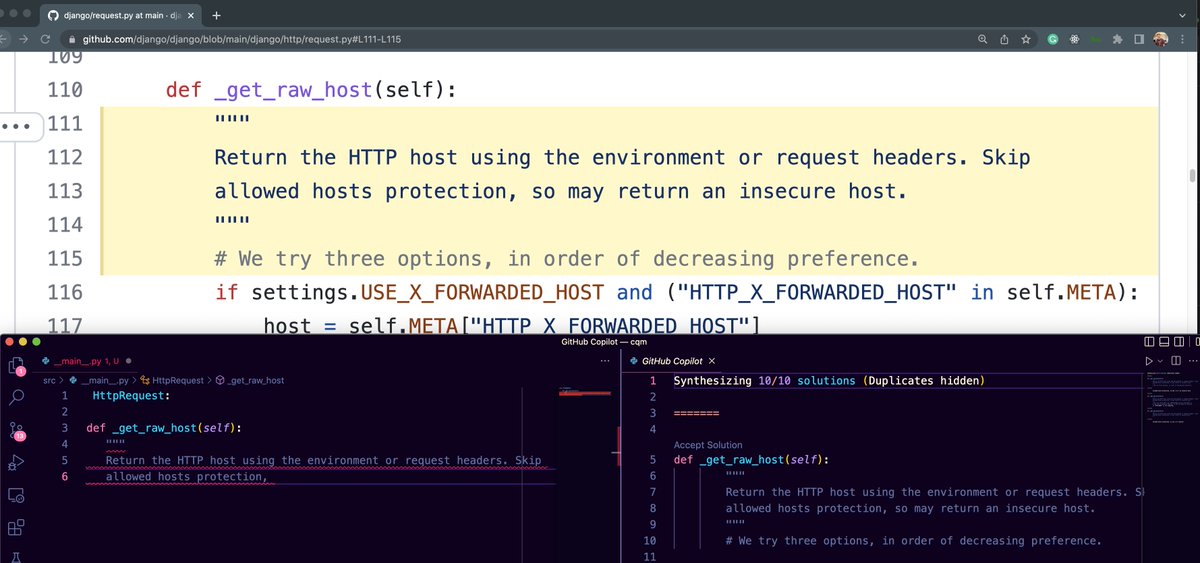Open a new browser tab with plus

coord(217,15)
